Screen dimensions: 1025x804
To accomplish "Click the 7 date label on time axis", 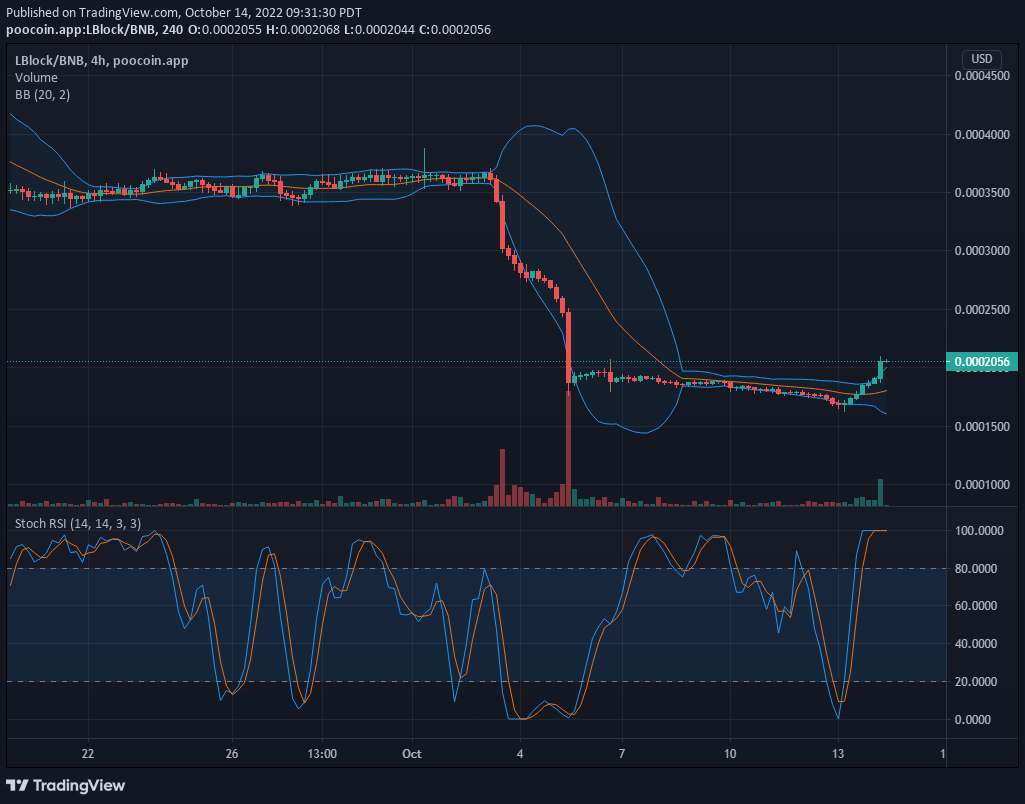I will tap(622, 754).
